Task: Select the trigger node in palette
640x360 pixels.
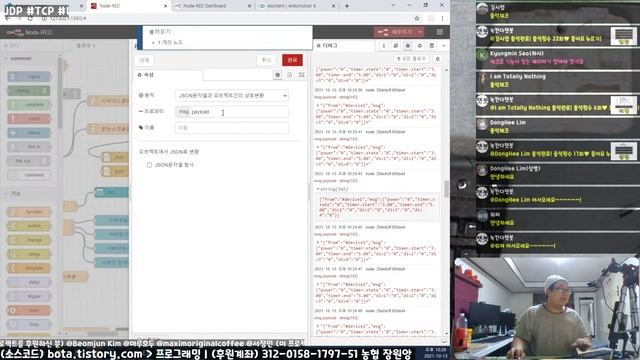Action: point(29,296)
